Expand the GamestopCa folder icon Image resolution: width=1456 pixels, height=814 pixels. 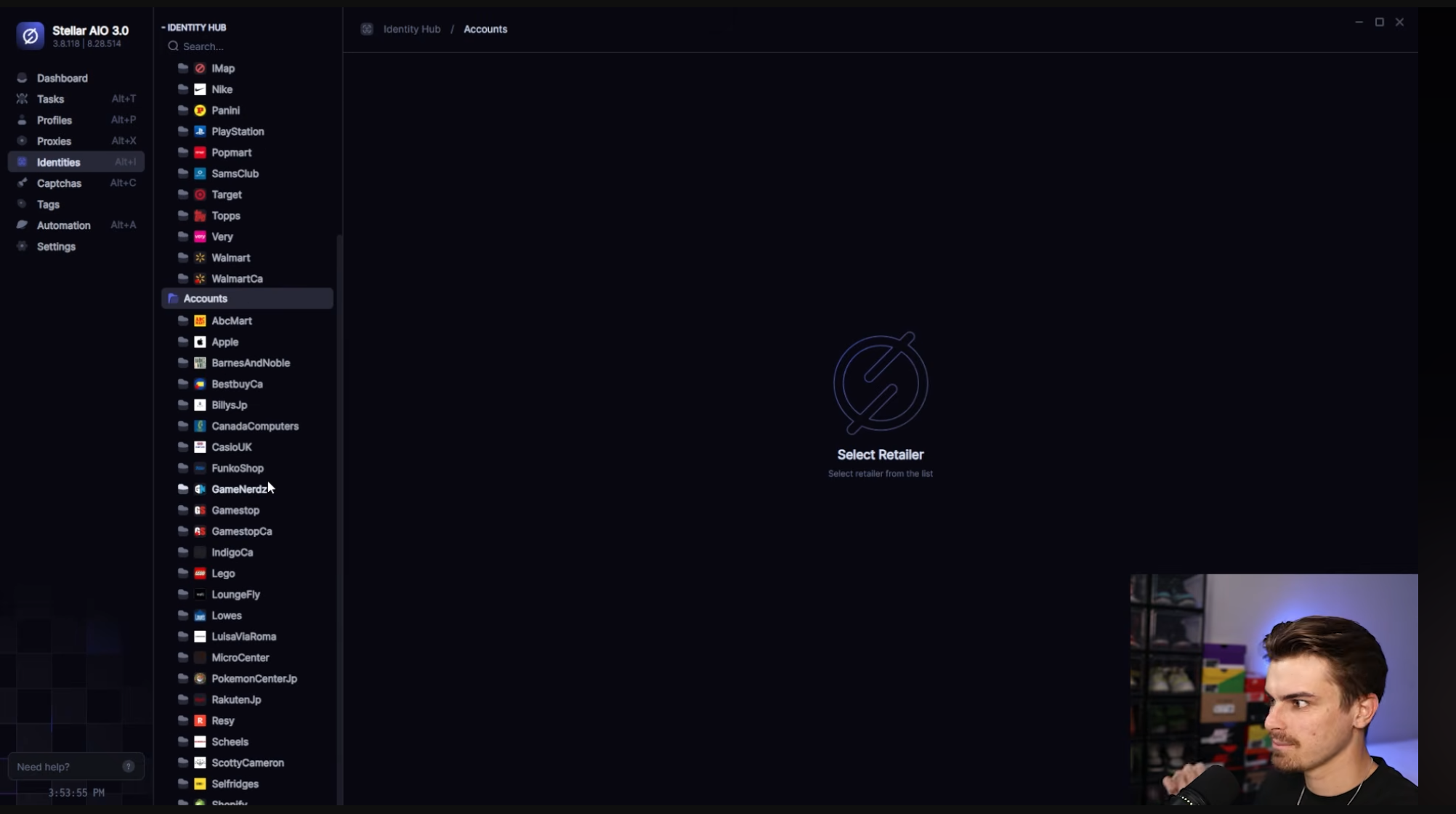coord(183,531)
